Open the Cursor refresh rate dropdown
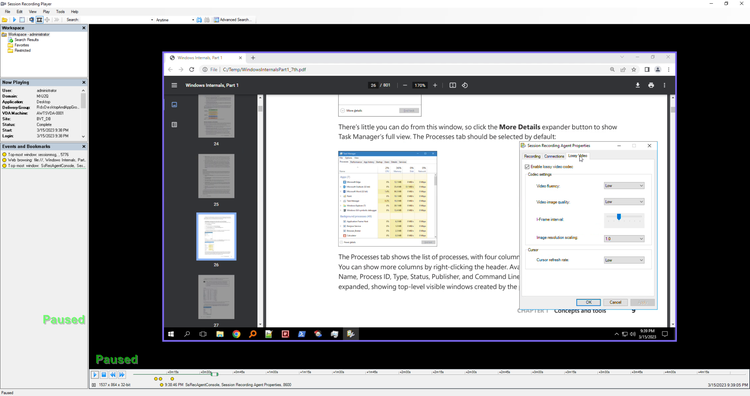750x396 pixels. [624, 260]
